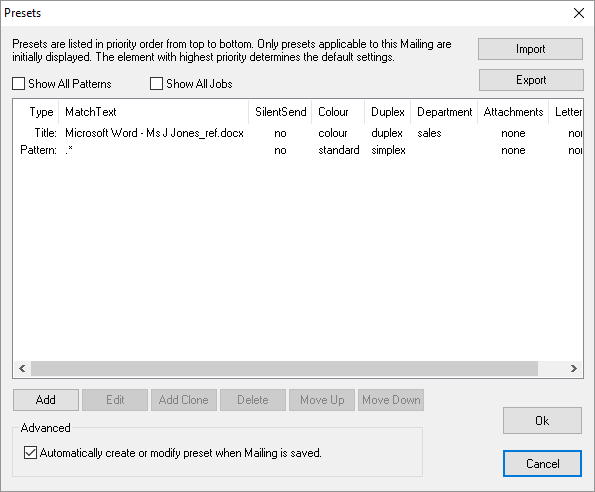Viewport: 595px width, 492px height.
Task: Click the Attachments column header
Action: click(513, 112)
